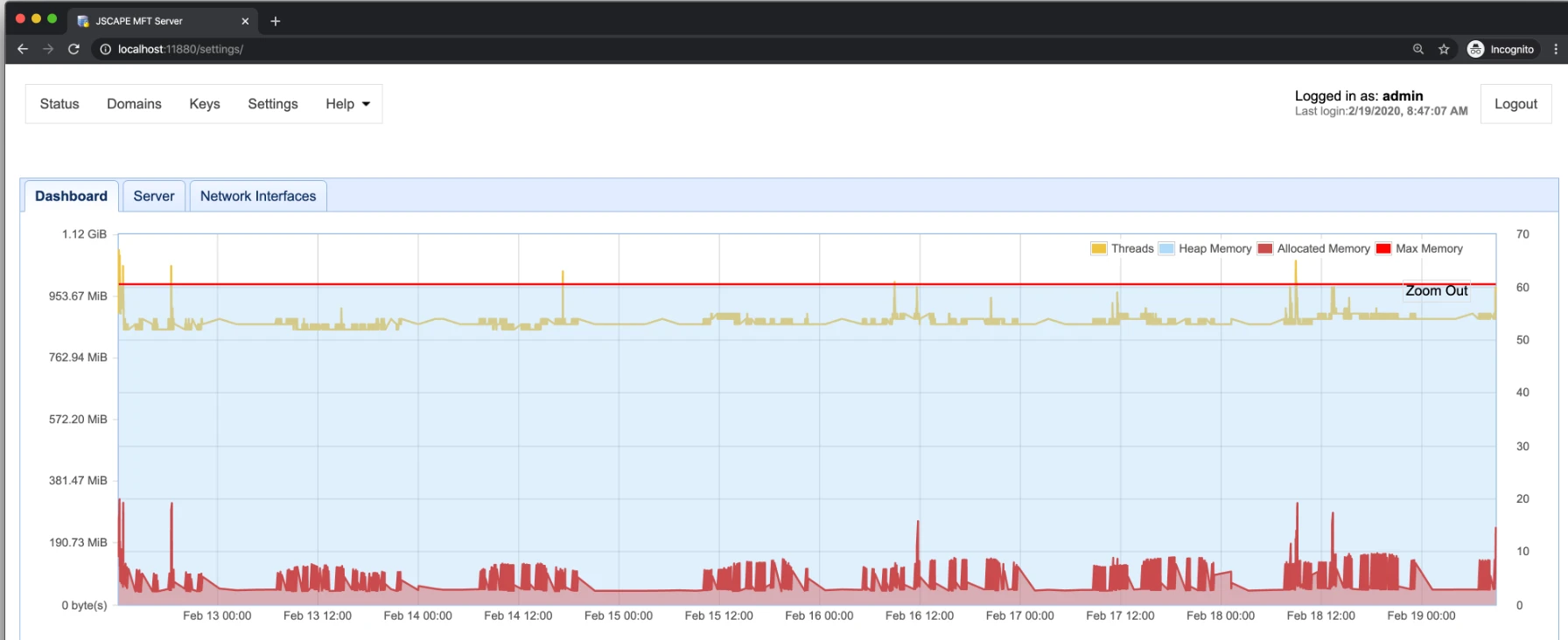
Task: Click the browser forward arrow
Action: tap(48, 49)
